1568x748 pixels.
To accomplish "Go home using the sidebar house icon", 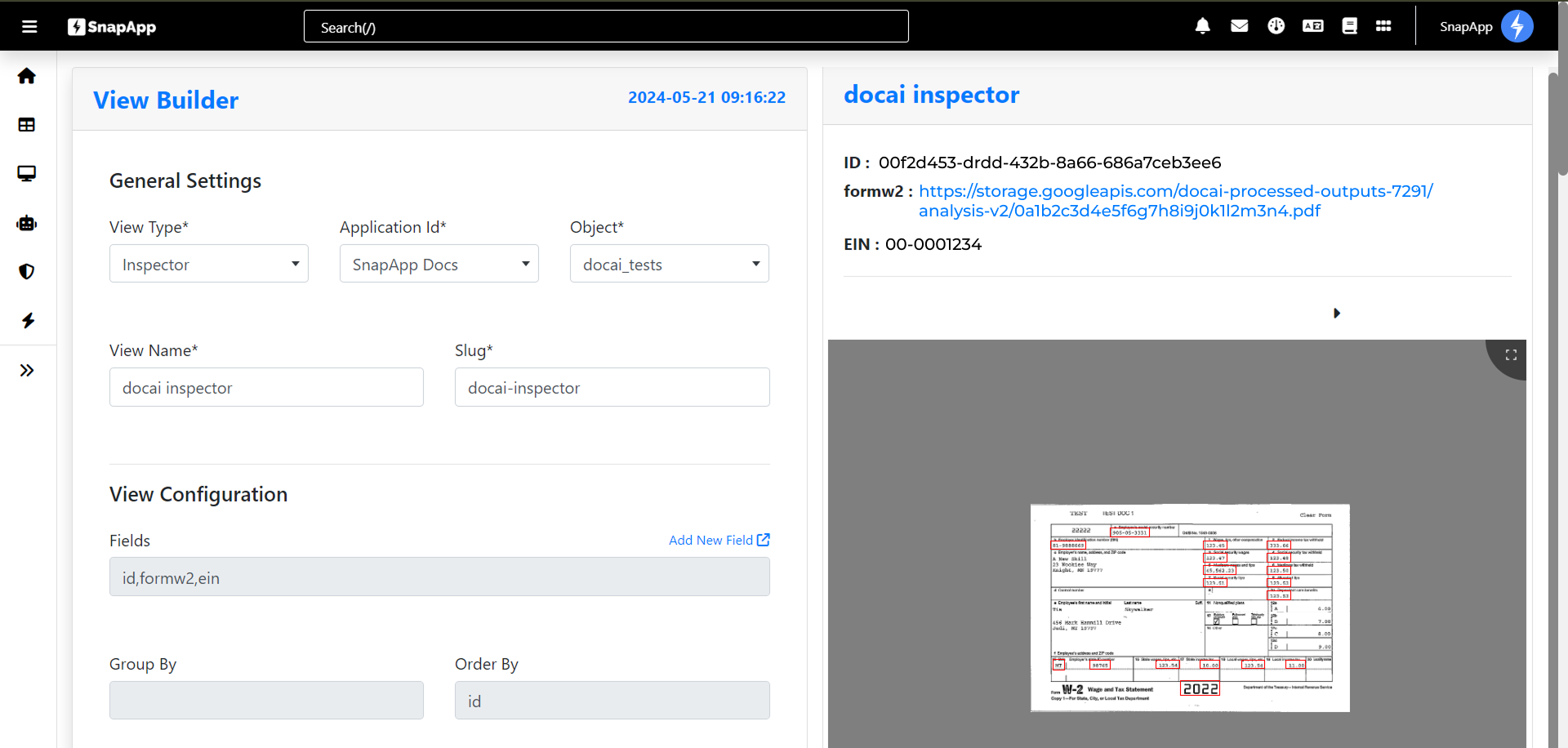I will pos(27,75).
